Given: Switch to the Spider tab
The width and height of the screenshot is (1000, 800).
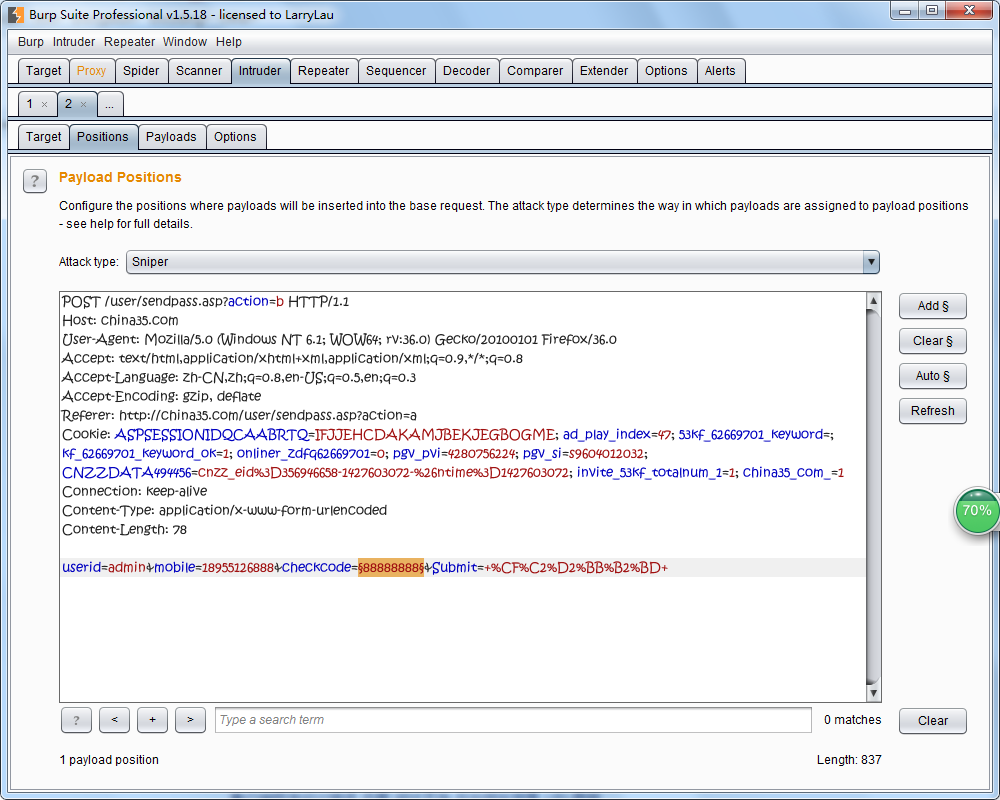Looking at the screenshot, I should click(x=141, y=71).
